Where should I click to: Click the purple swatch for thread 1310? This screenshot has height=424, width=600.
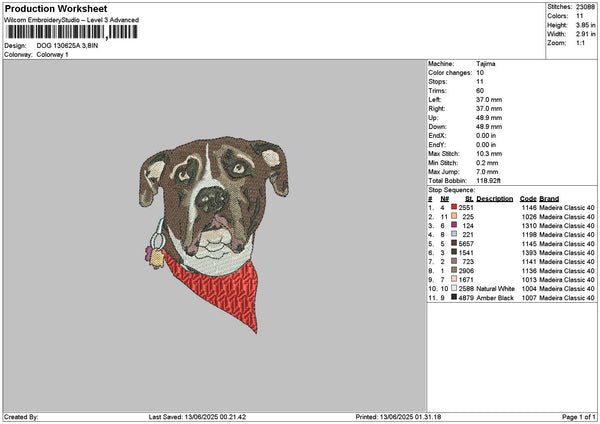click(455, 225)
